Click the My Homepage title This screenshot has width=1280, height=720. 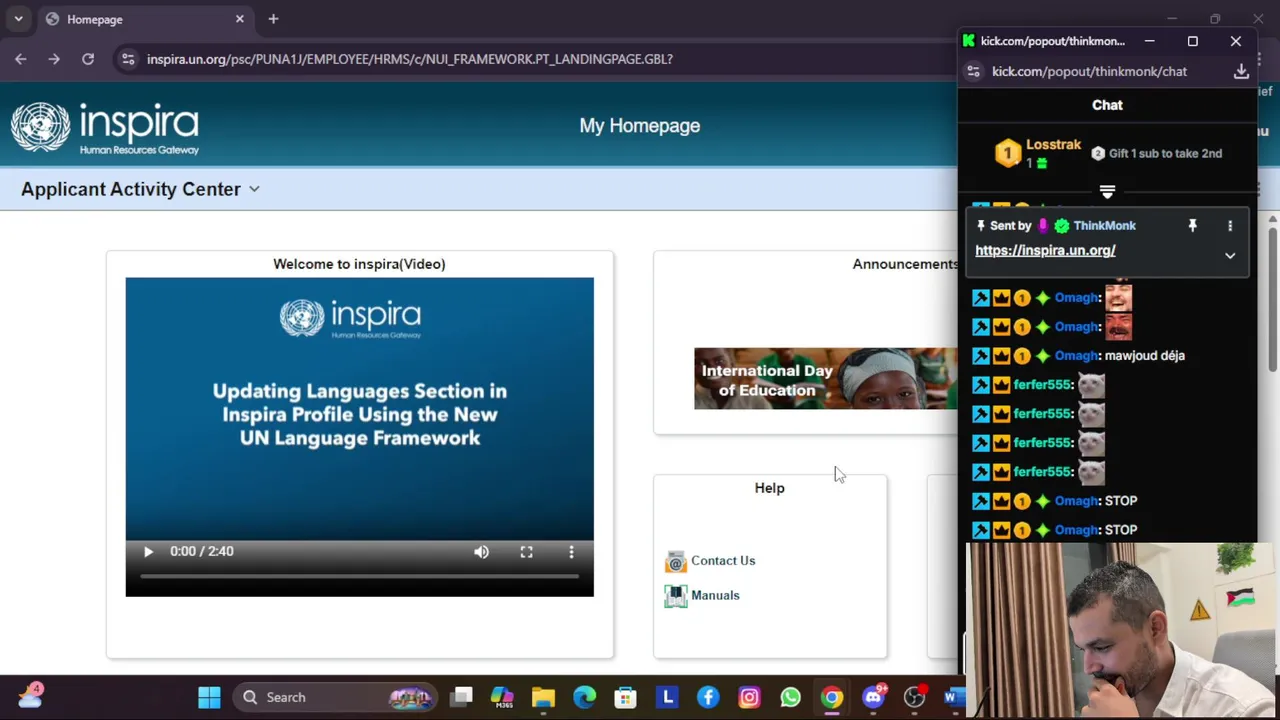[x=640, y=126]
